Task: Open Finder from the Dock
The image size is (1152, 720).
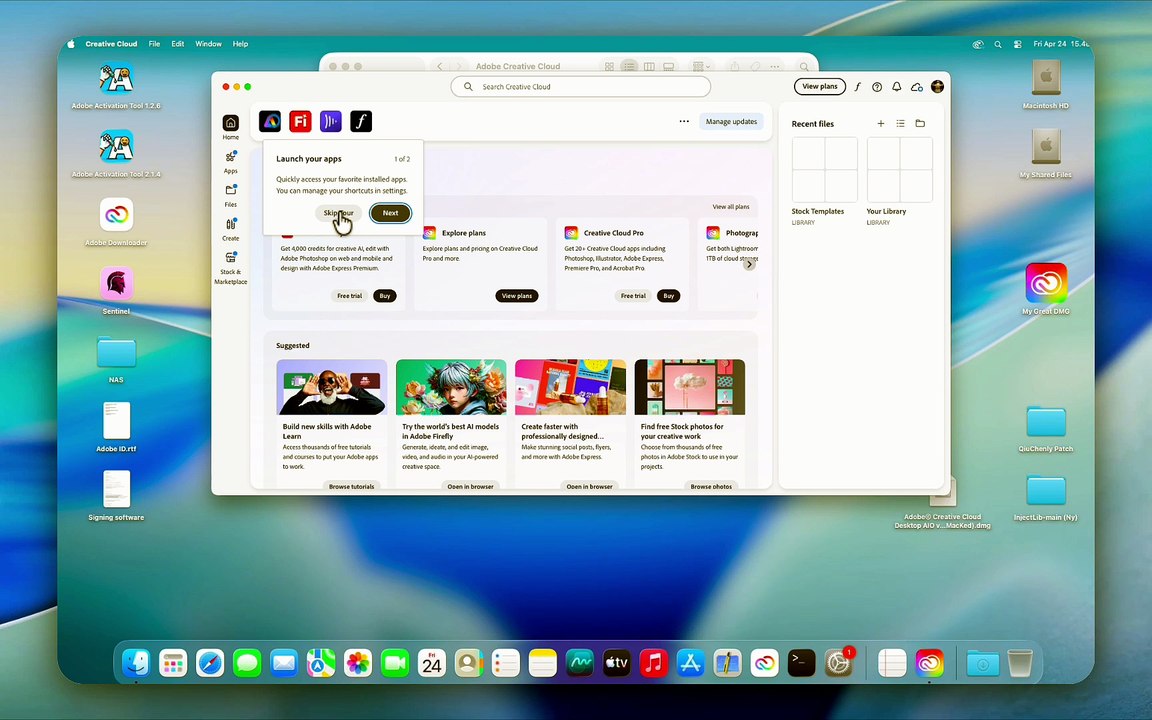Action: (136, 663)
